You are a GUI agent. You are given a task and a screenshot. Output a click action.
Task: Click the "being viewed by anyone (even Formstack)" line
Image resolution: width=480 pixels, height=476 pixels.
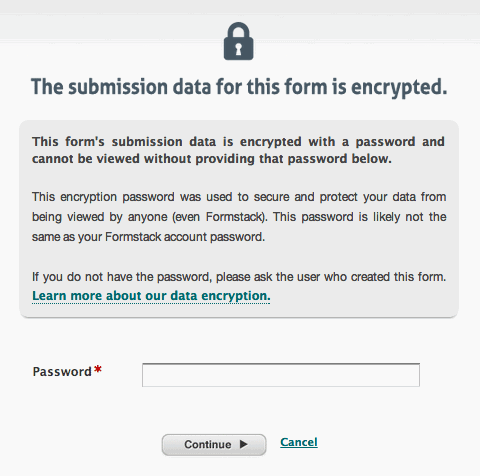click(x=239, y=217)
